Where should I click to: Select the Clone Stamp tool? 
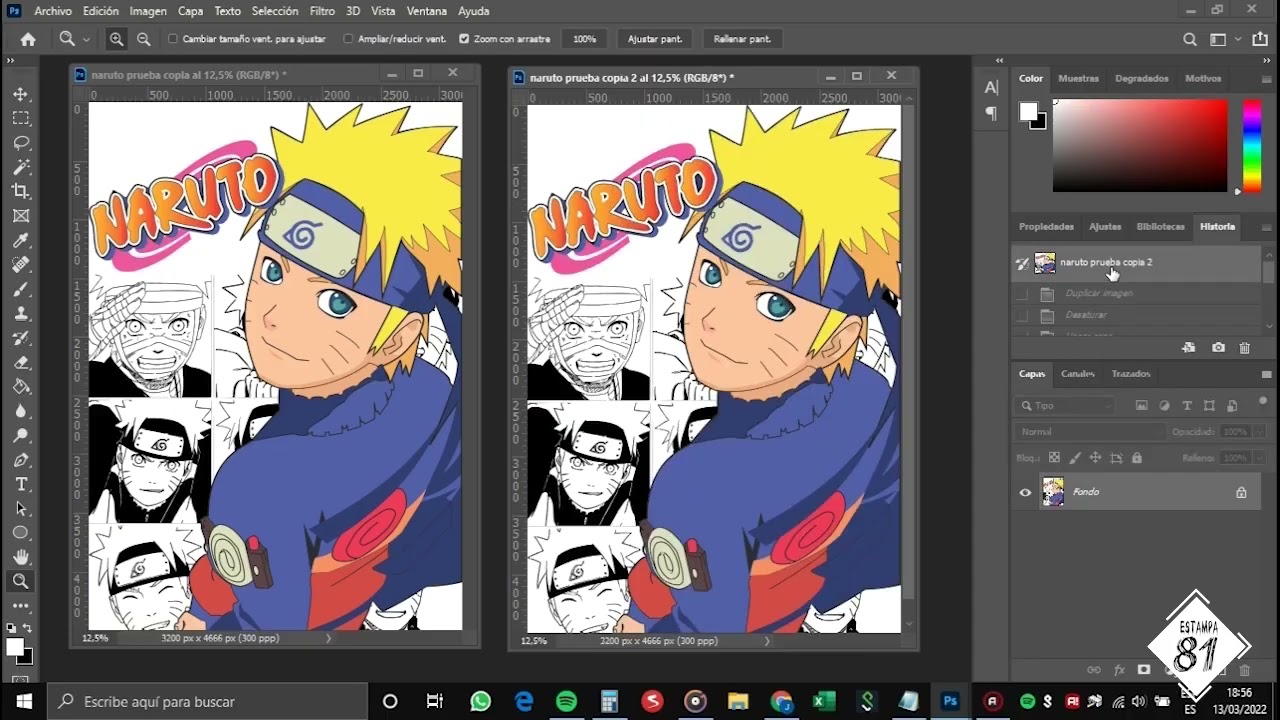[20, 313]
